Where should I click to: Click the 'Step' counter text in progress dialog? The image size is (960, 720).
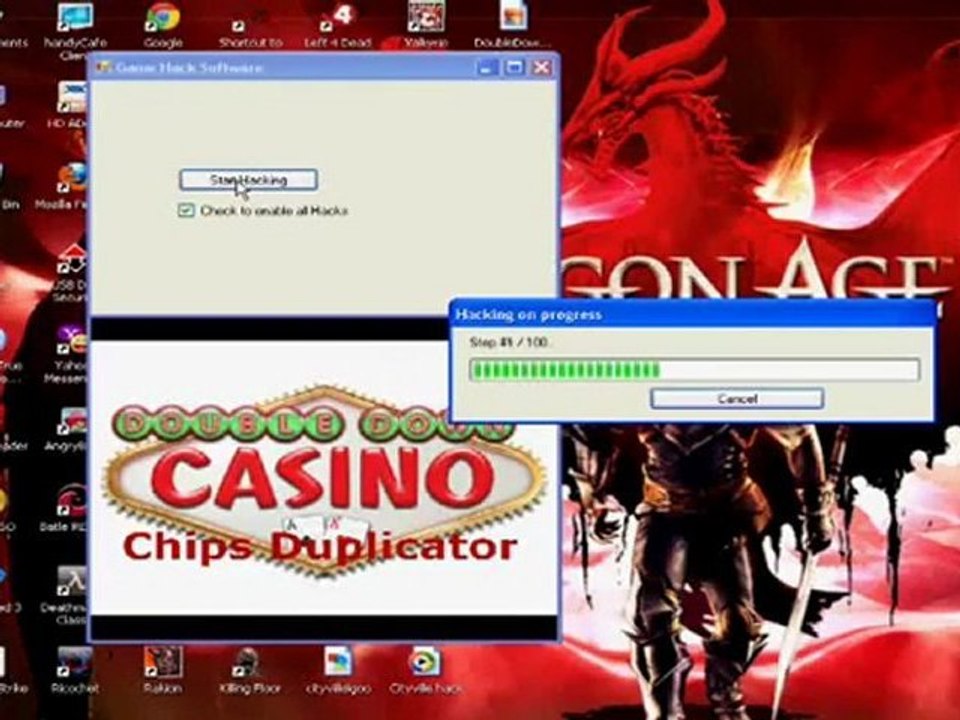click(x=509, y=342)
